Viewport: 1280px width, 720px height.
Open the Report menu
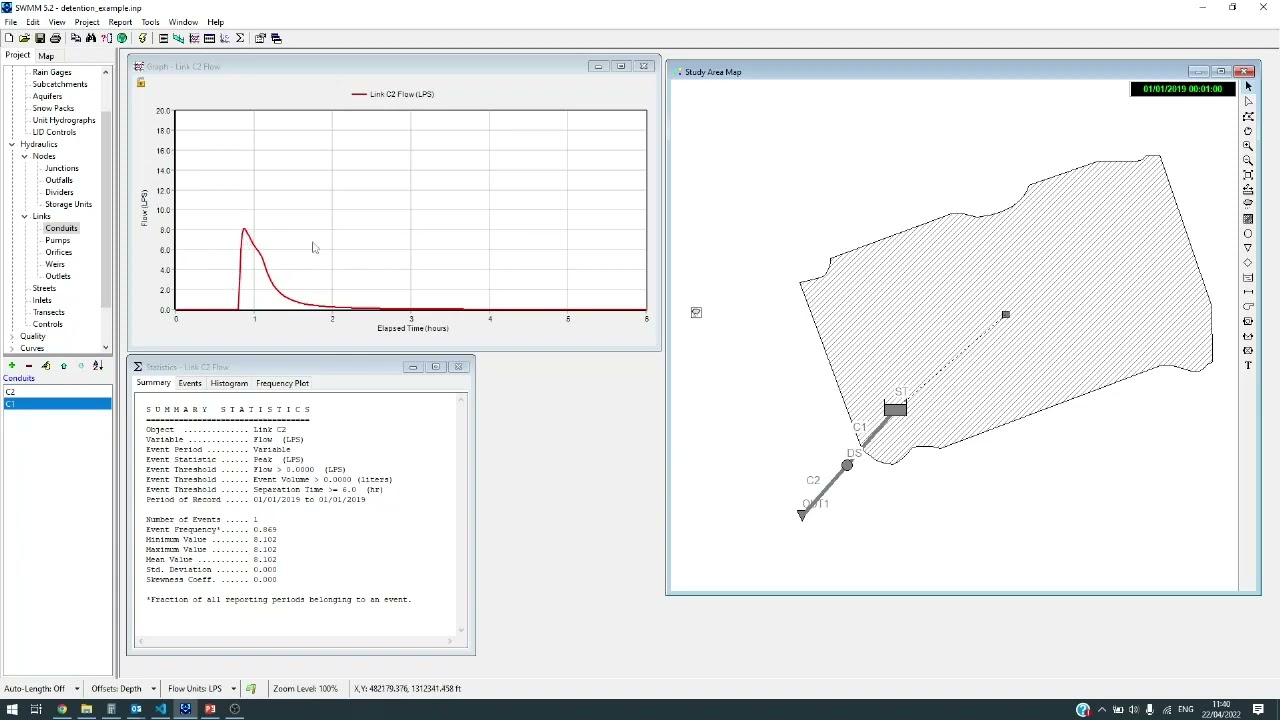click(120, 22)
